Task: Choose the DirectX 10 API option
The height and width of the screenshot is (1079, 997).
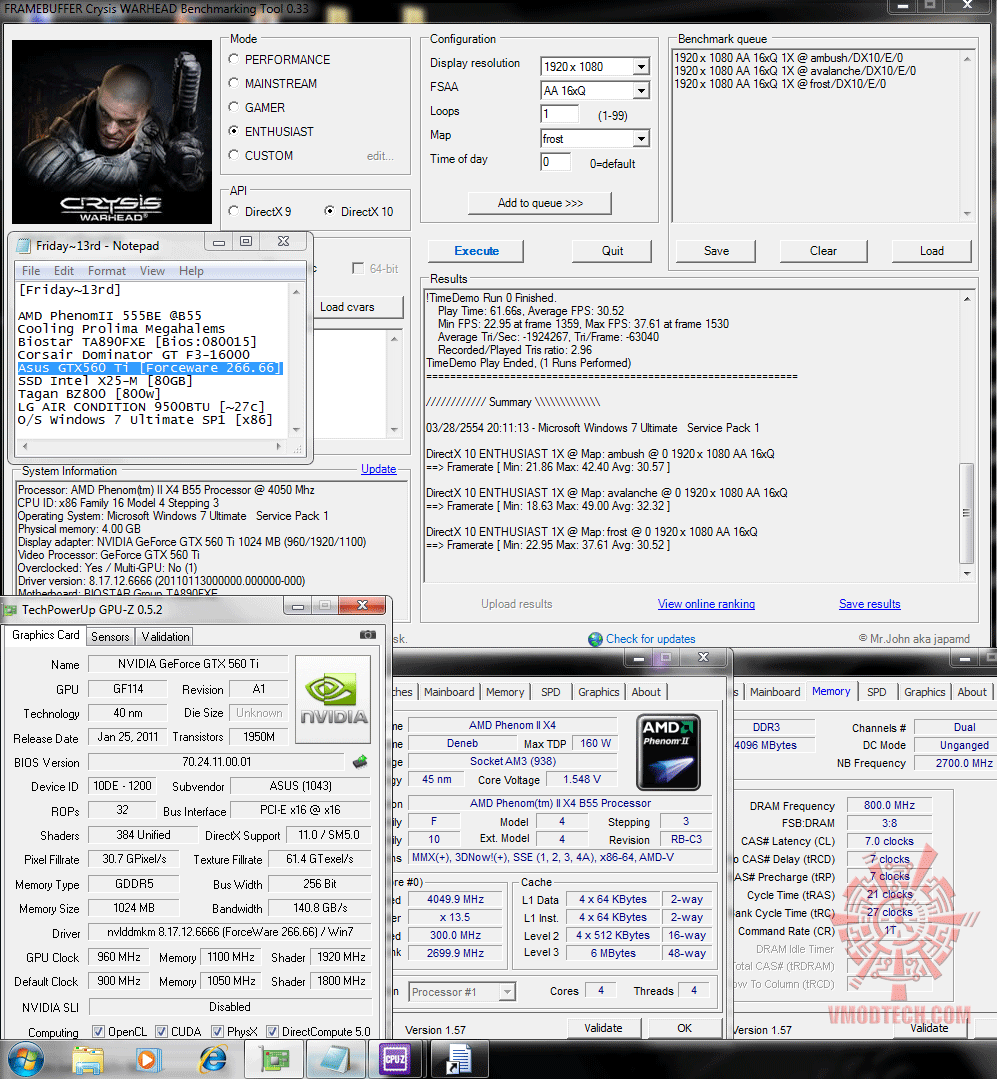Action: click(330, 211)
